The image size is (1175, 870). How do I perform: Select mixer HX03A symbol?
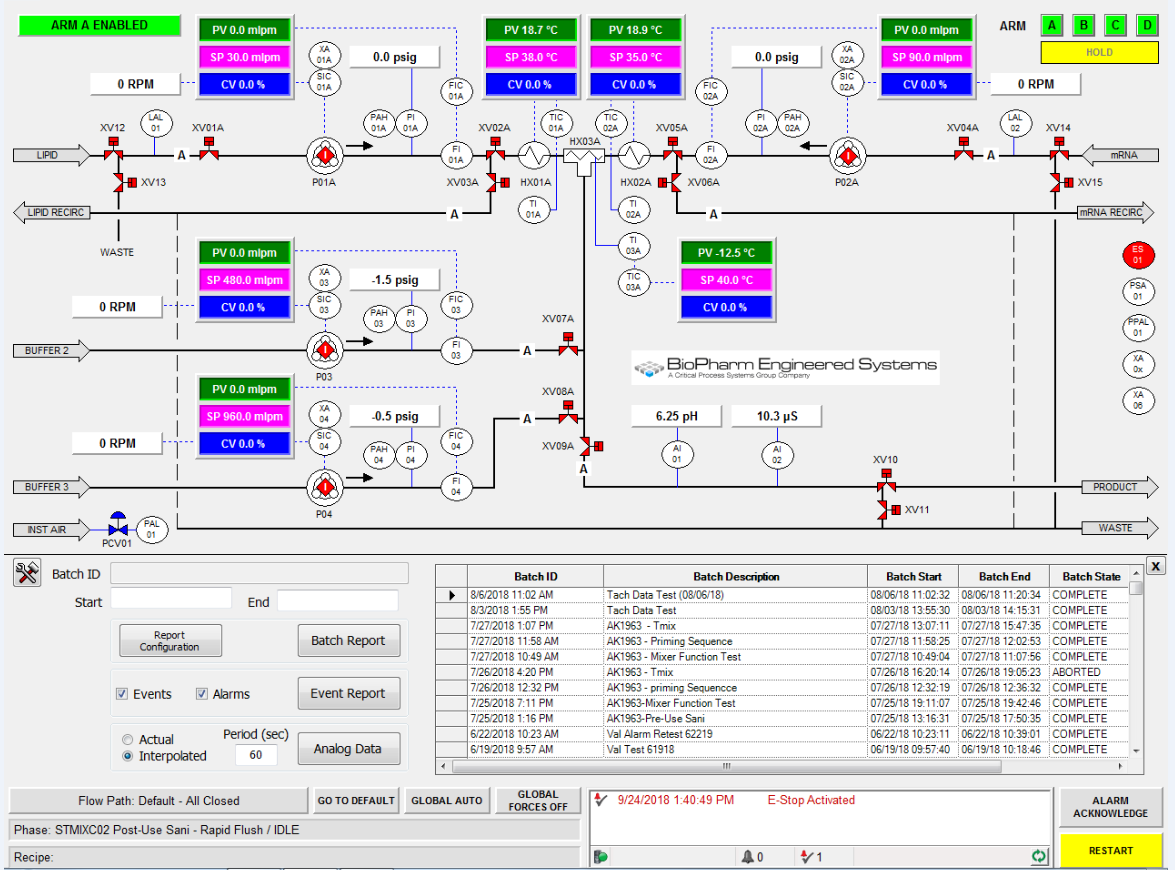(x=584, y=161)
